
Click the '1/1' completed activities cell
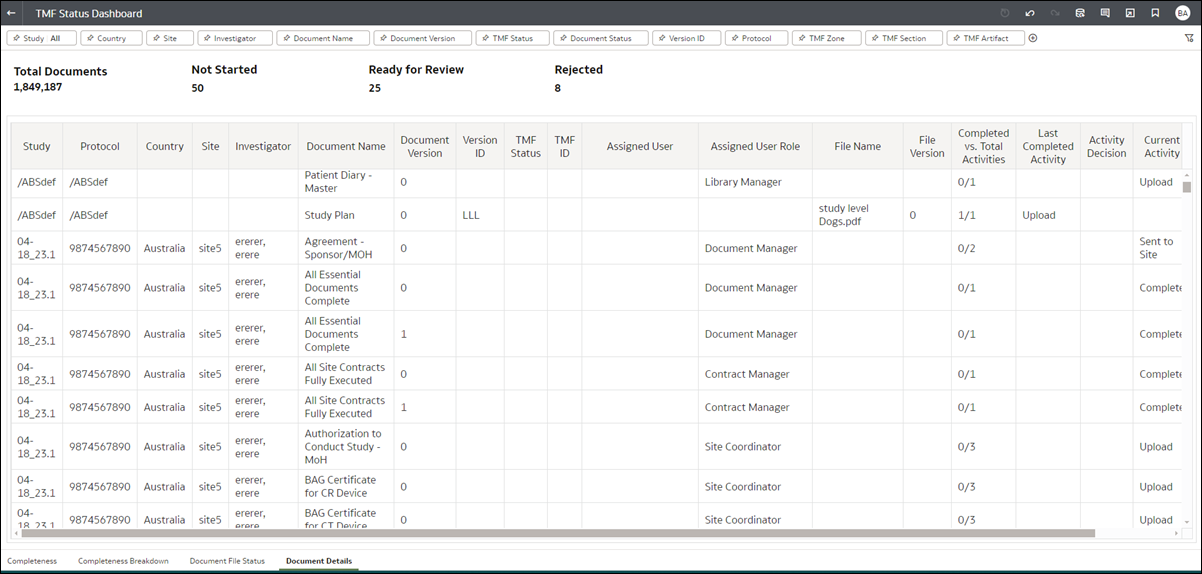pyautogui.click(x=983, y=215)
